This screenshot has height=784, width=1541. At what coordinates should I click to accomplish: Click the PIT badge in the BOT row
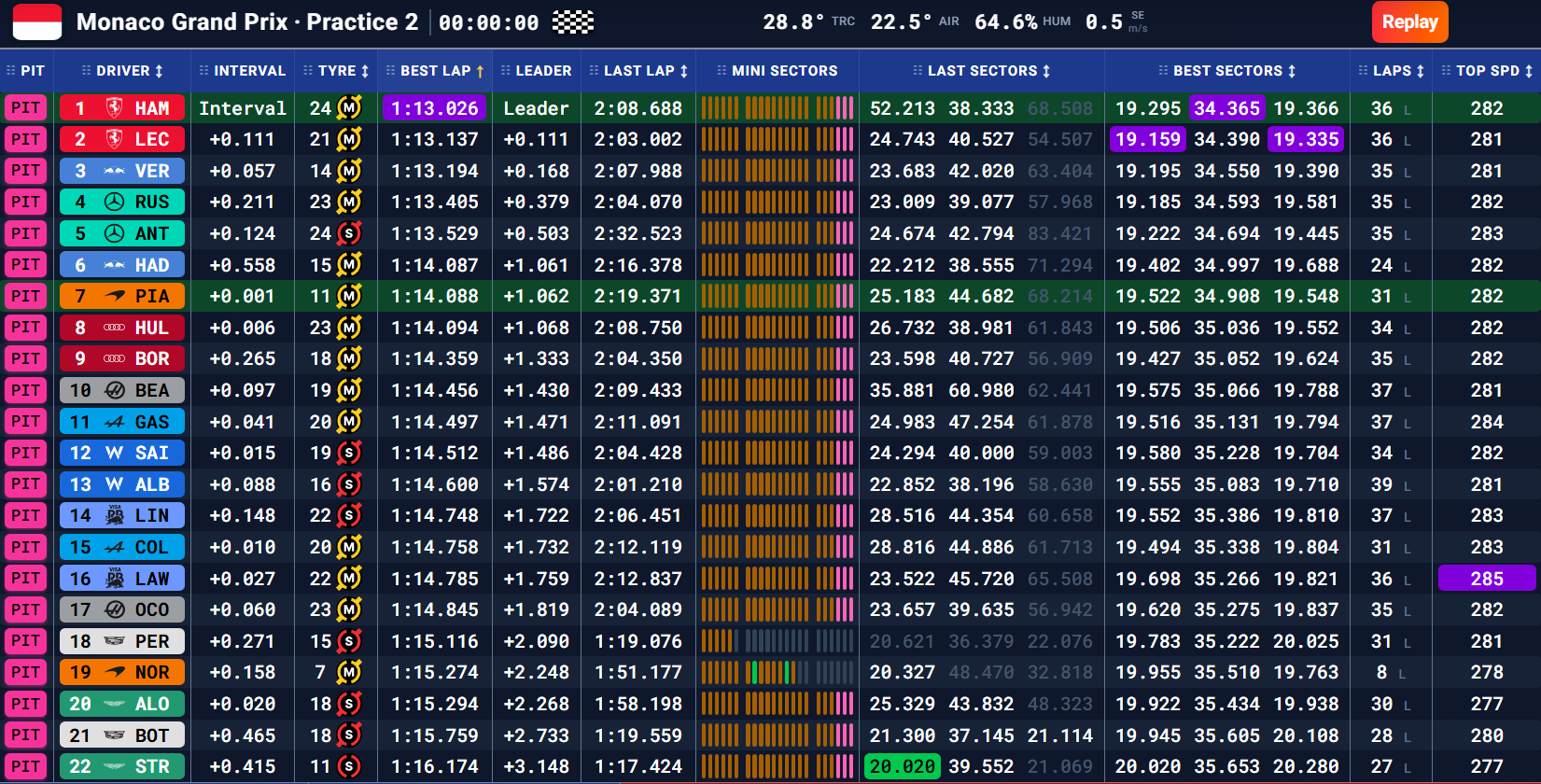[25, 735]
